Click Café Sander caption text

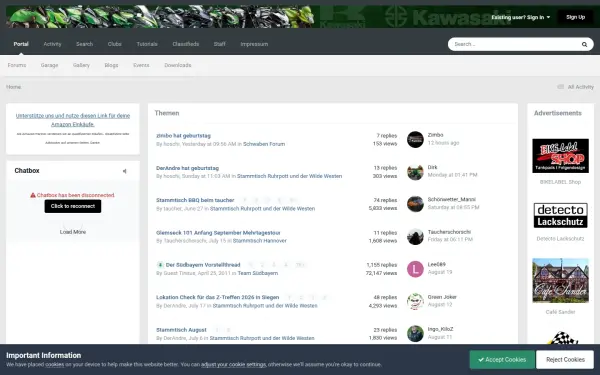tap(560, 312)
